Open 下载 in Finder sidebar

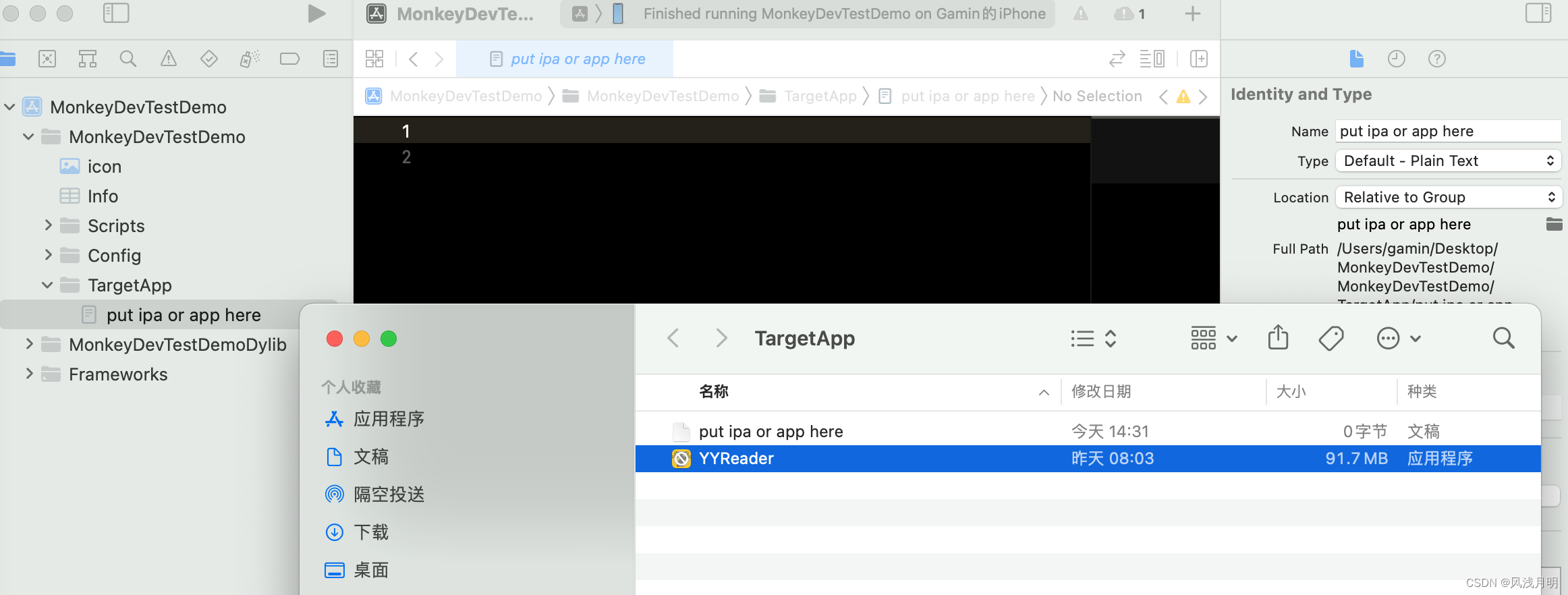pos(357,532)
